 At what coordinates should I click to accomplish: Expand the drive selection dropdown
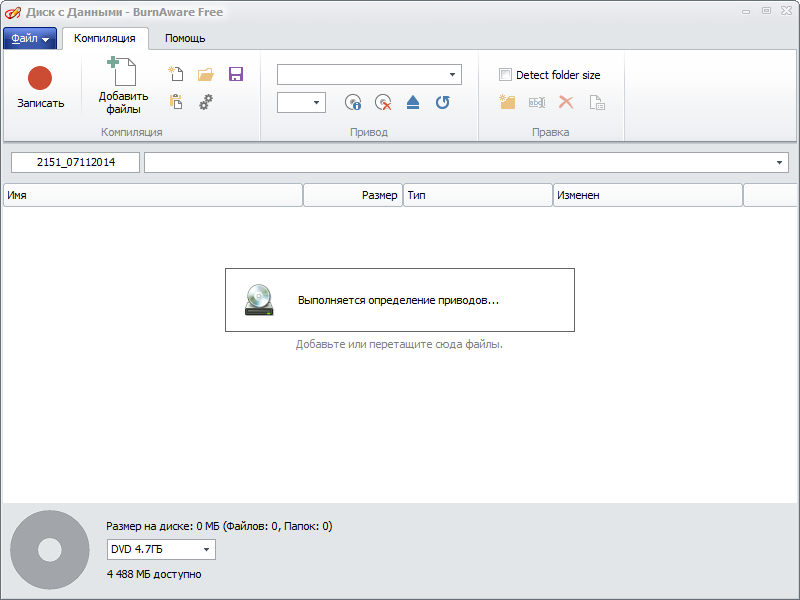(x=452, y=75)
